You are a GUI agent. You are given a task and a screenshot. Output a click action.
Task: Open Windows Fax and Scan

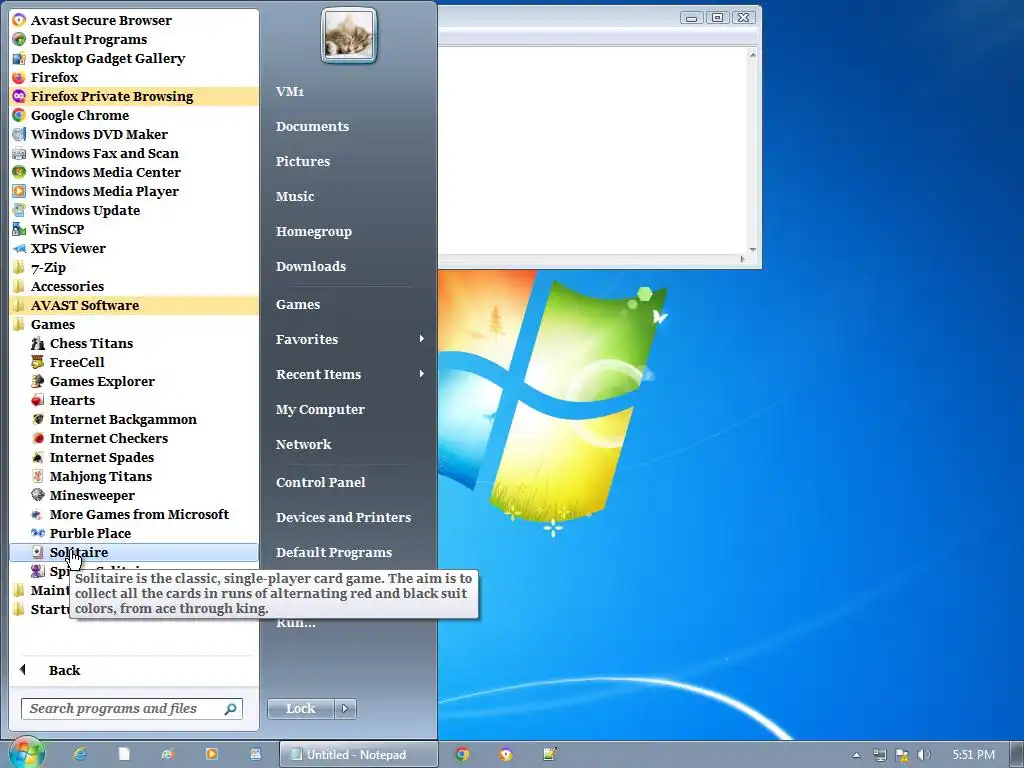pos(134,153)
